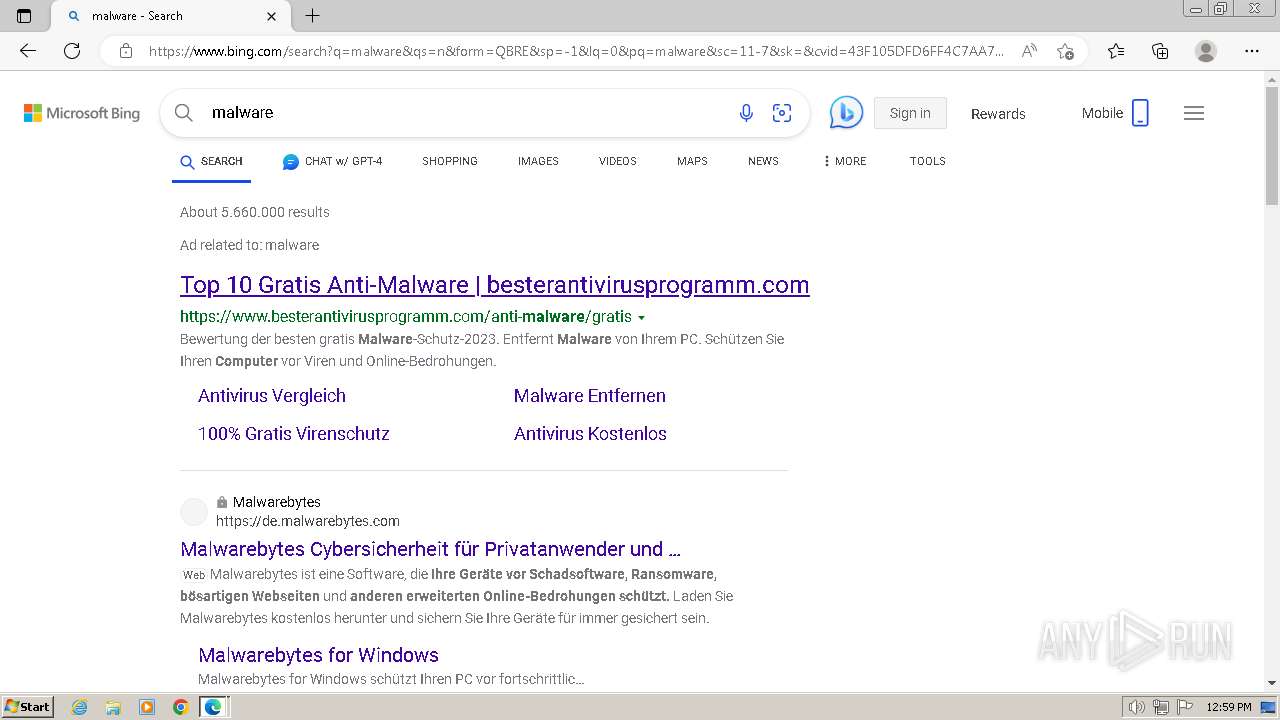Open visual search camera icon
Viewport: 1280px width, 720px height.
point(782,113)
